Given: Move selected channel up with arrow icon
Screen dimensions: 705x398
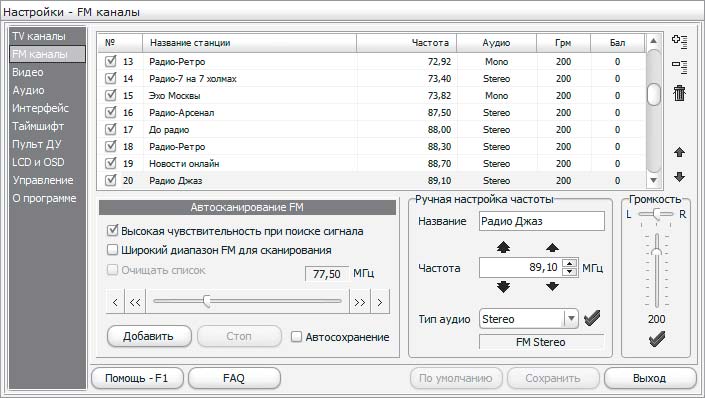Looking at the screenshot, I should click(x=679, y=152).
